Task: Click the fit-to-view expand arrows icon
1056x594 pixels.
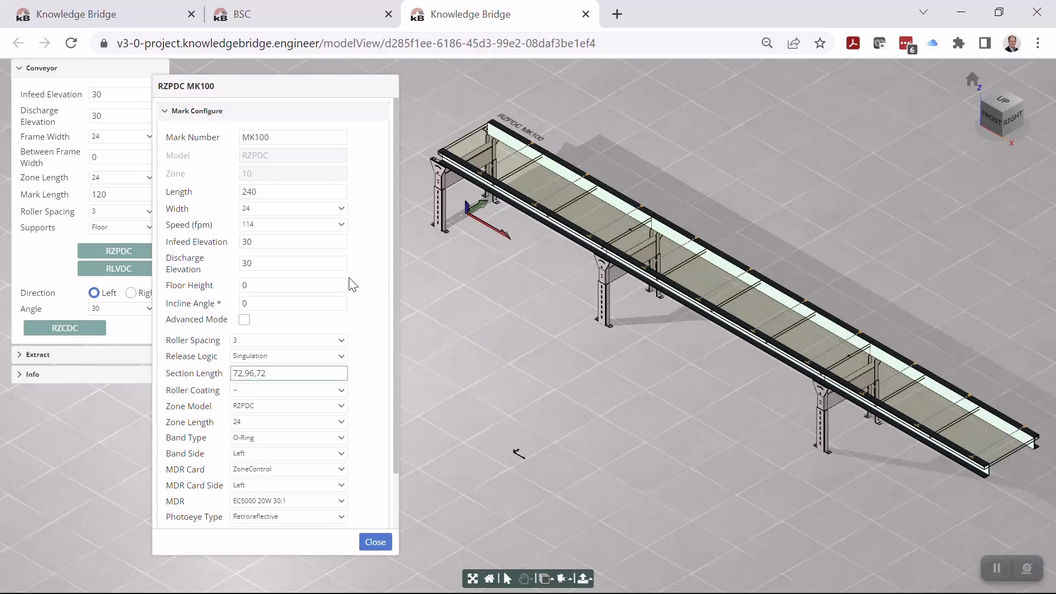Action: [473, 579]
